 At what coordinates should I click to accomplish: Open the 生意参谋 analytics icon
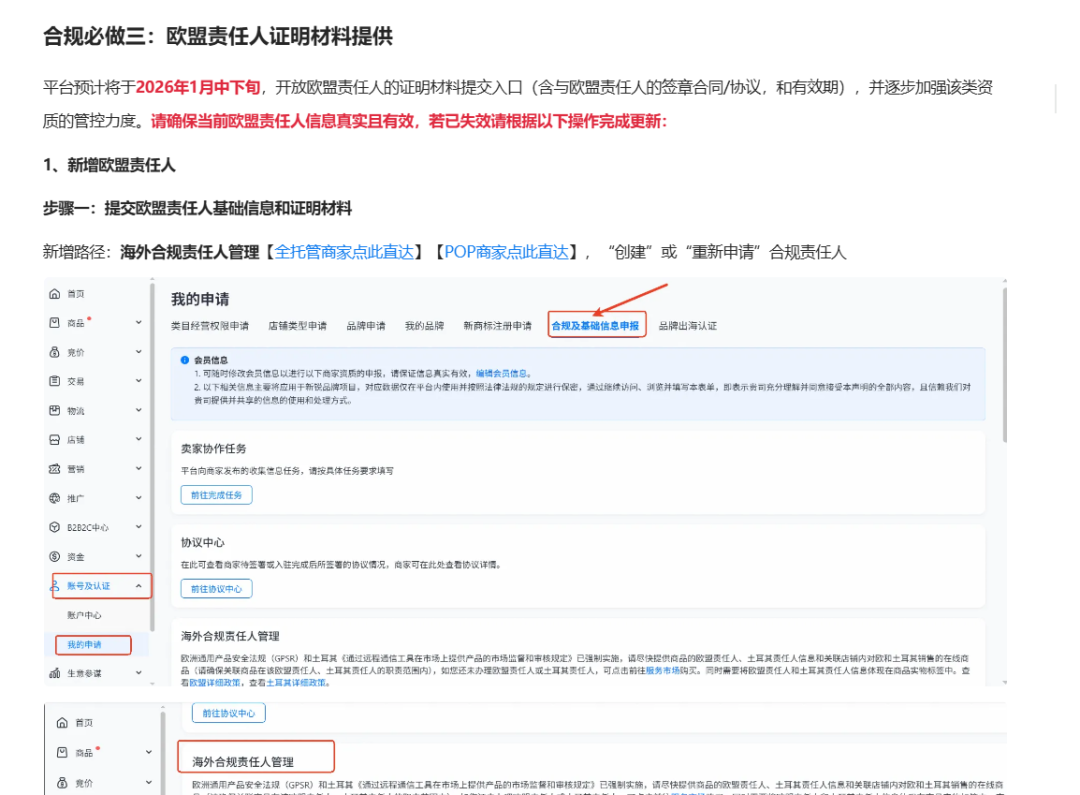coord(55,673)
